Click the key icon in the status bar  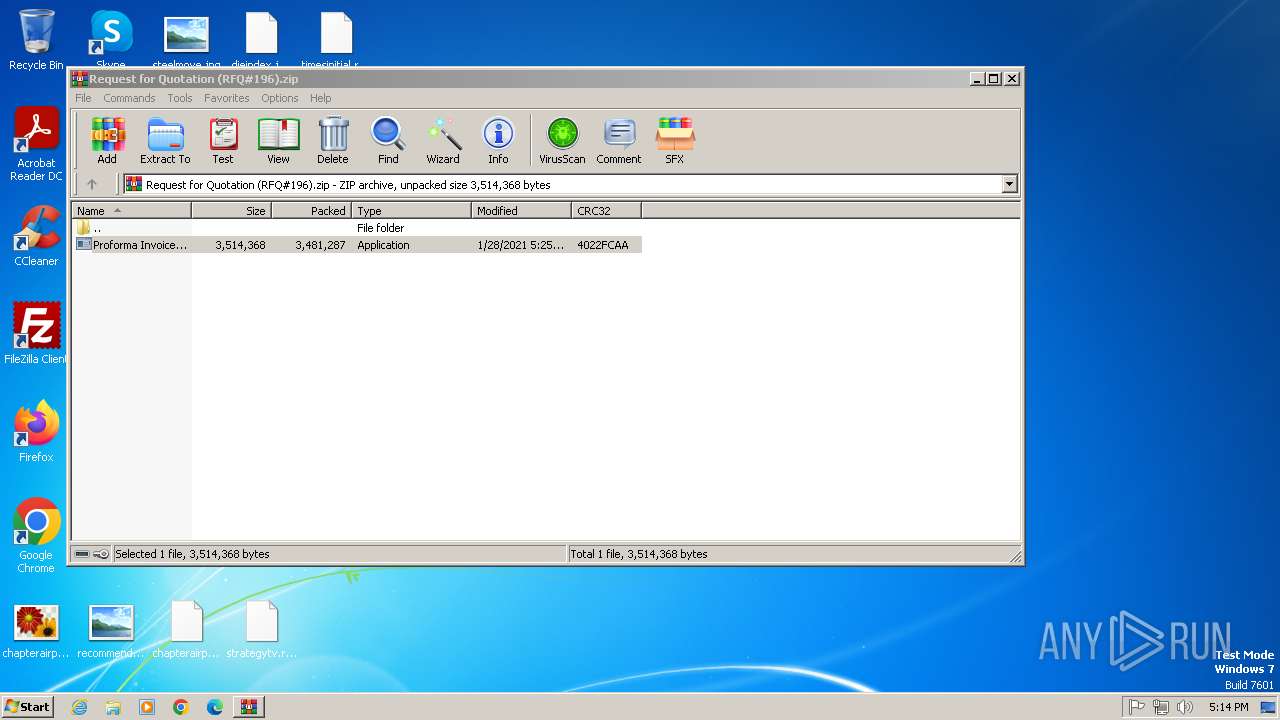pos(101,554)
